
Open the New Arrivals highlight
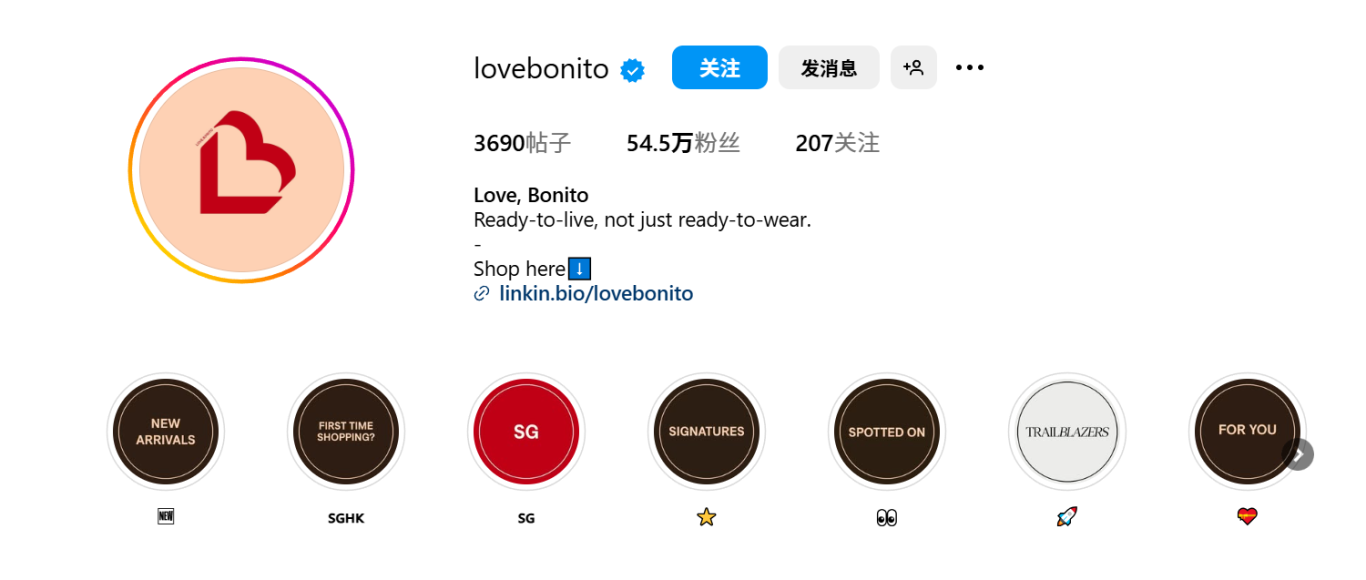pos(166,432)
